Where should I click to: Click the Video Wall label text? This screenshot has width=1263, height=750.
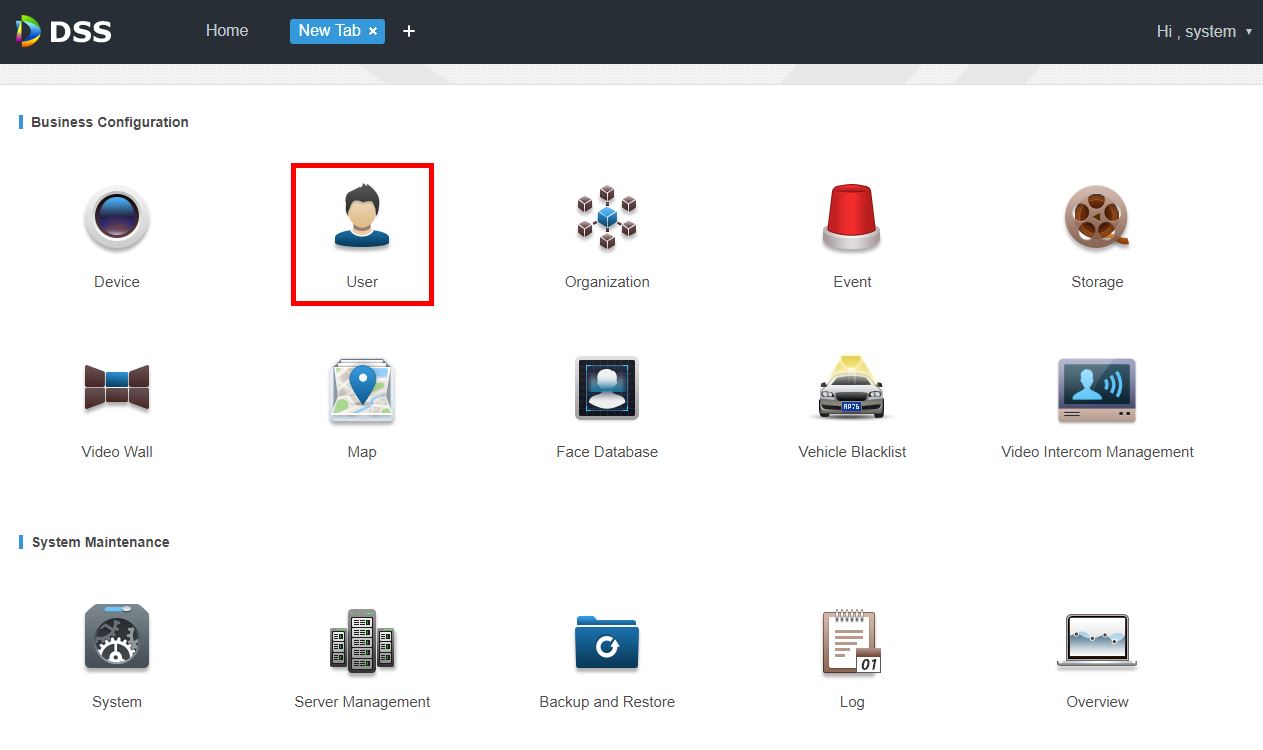(117, 452)
